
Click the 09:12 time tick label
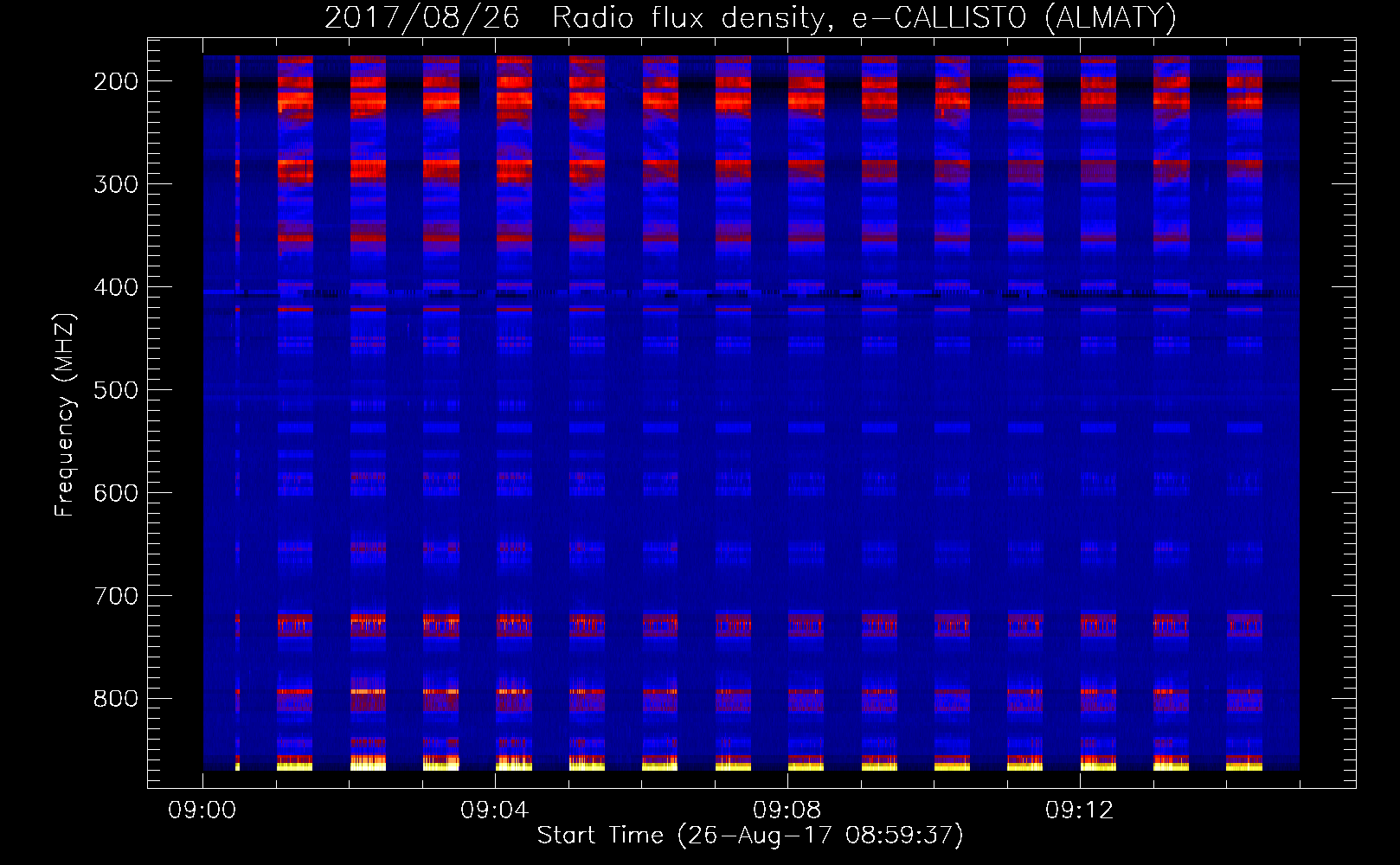click(1080, 811)
